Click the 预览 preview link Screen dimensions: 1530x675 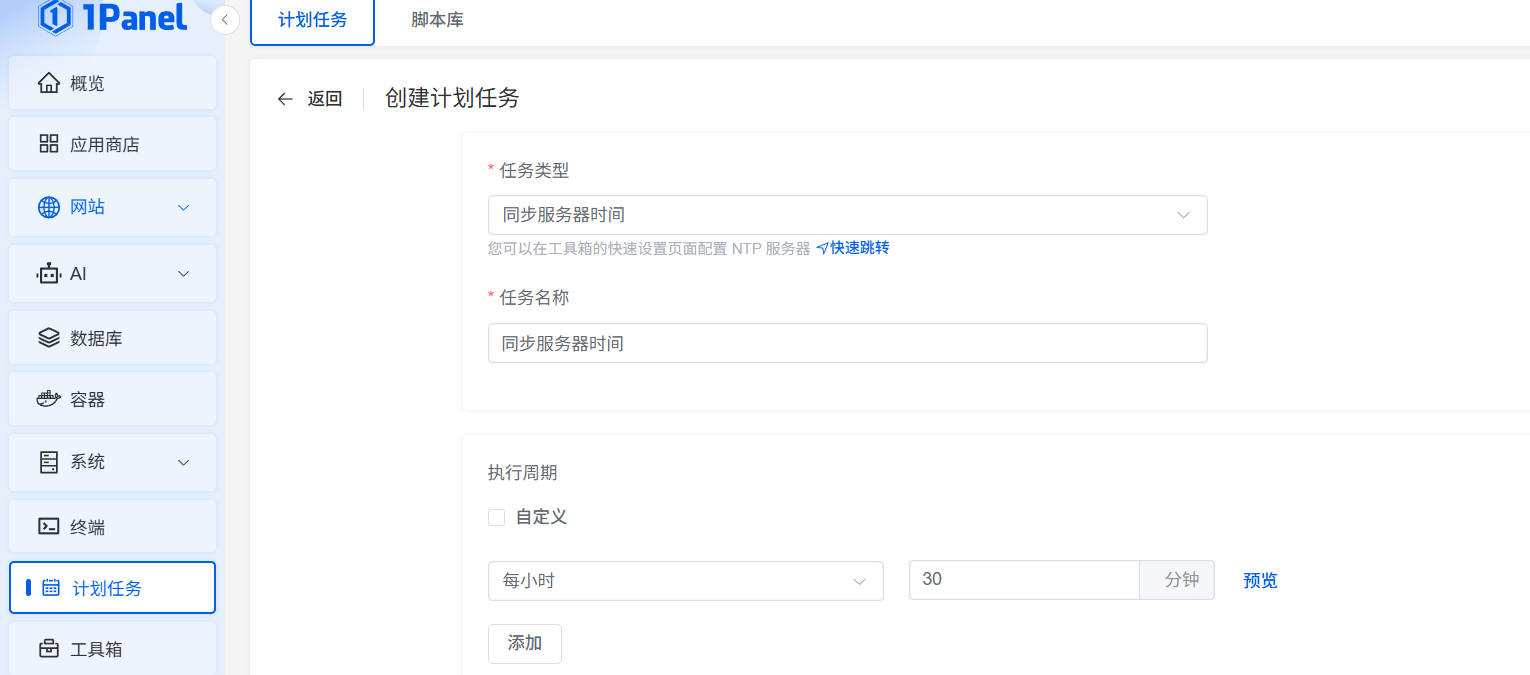point(1259,581)
